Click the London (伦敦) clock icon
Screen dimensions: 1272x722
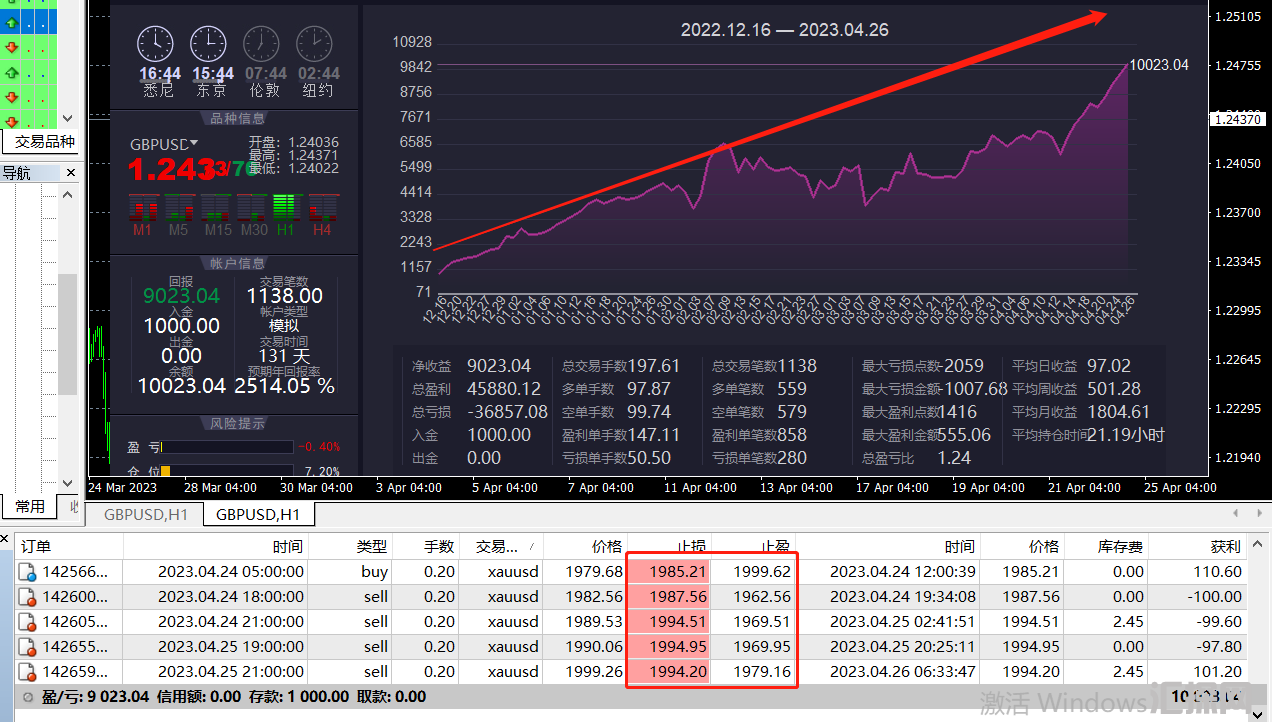[x=262, y=44]
